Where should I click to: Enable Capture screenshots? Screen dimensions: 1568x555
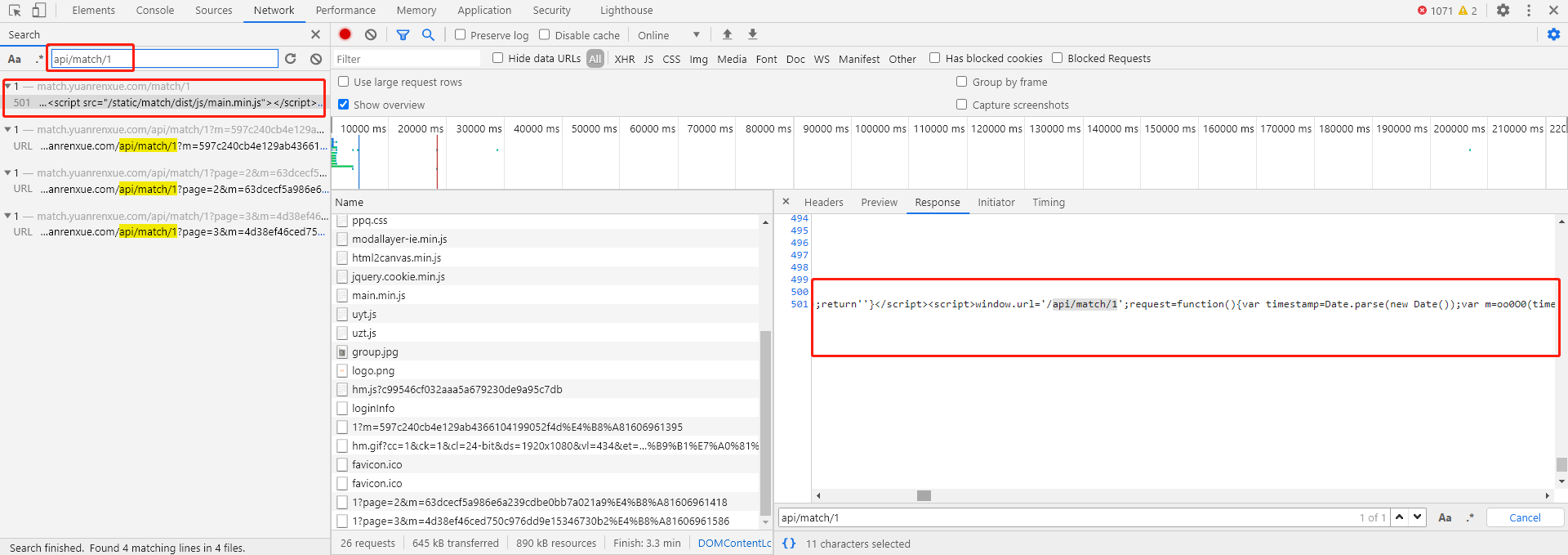click(x=962, y=105)
